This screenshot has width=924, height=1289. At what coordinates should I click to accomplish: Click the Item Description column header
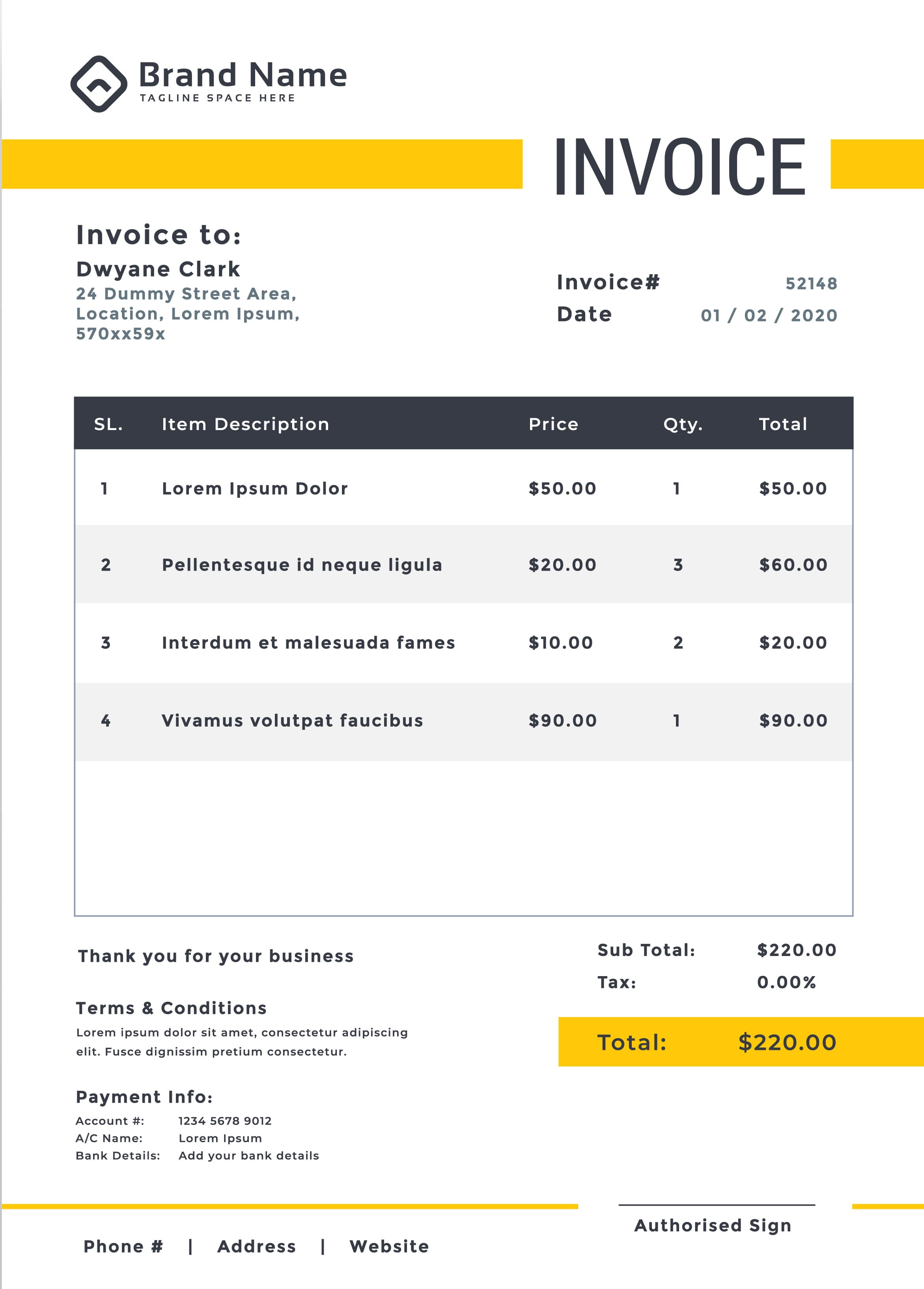click(x=245, y=424)
